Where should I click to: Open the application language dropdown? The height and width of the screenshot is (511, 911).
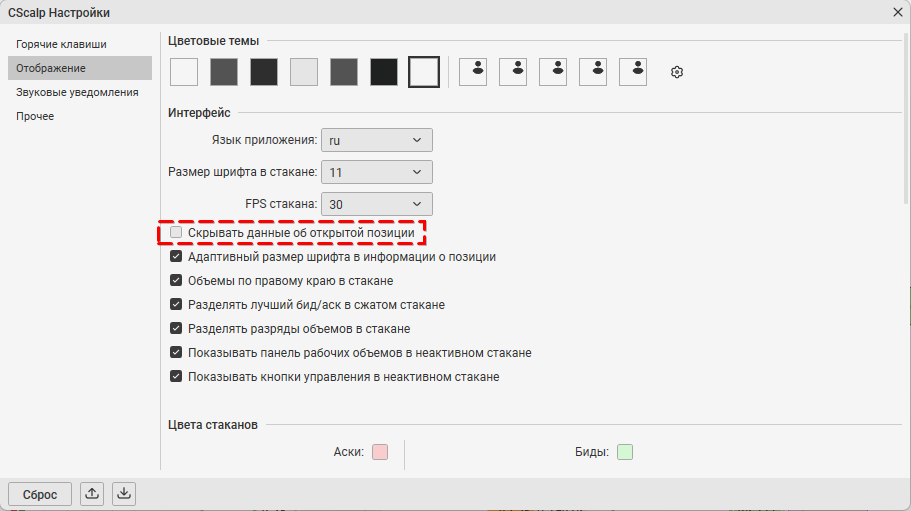coord(376,140)
